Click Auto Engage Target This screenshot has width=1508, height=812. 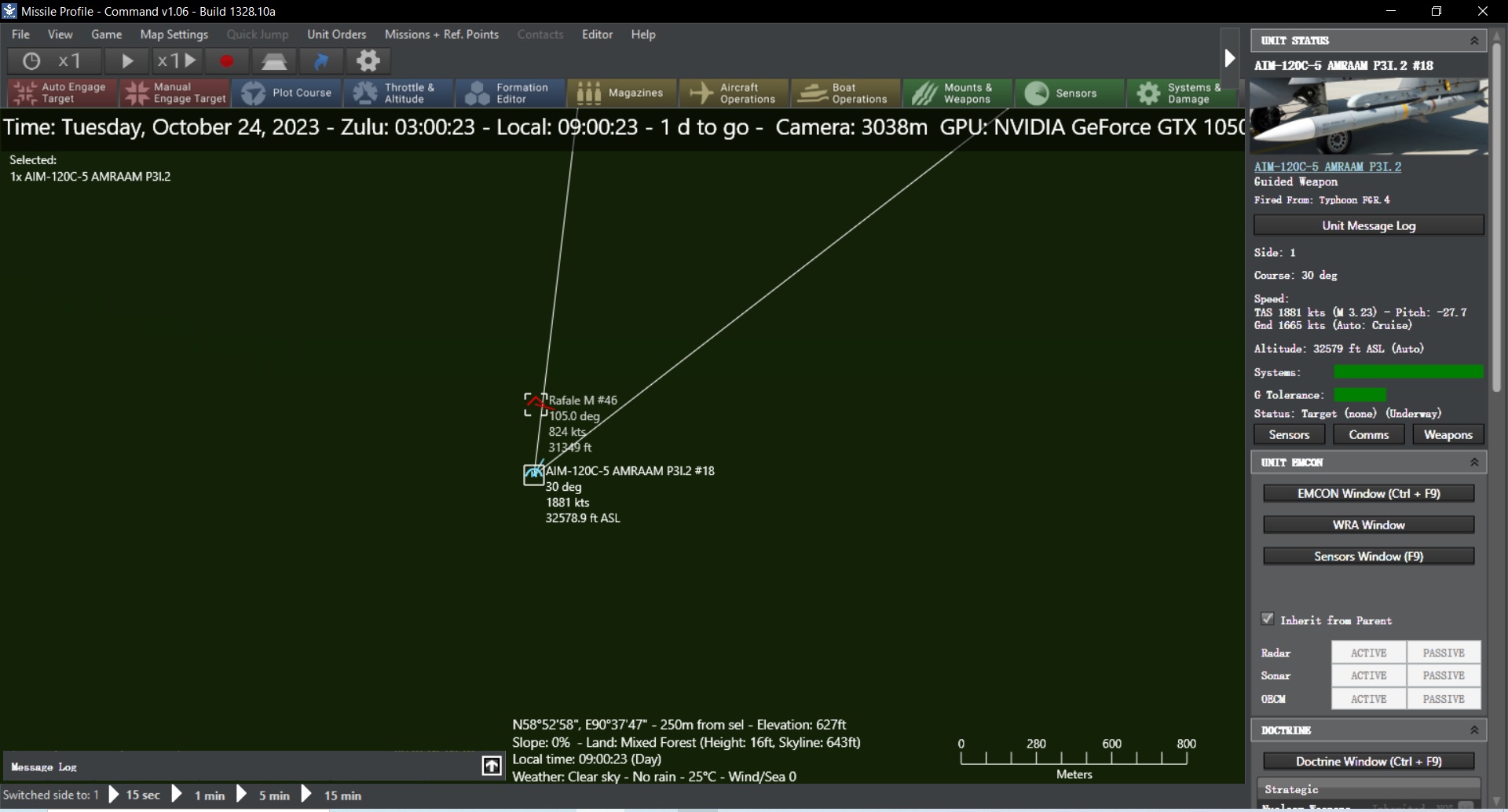pos(62,93)
